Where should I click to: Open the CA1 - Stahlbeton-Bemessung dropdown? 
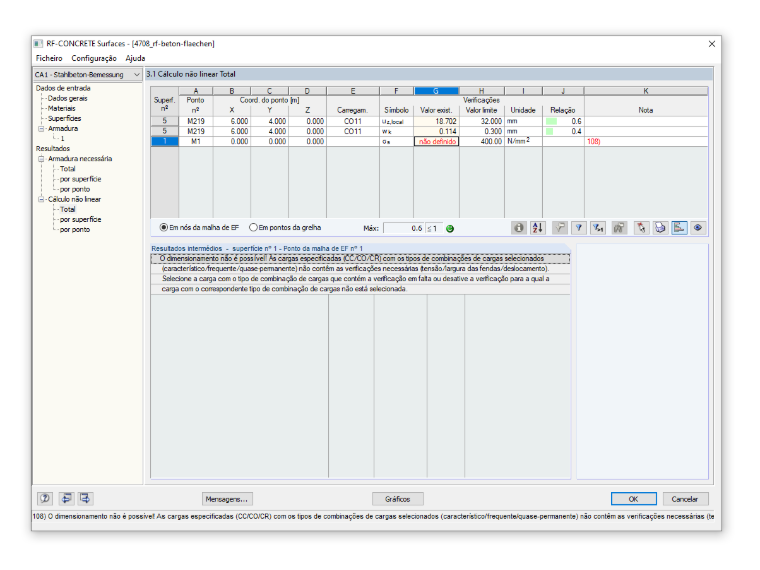tap(87, 75)
